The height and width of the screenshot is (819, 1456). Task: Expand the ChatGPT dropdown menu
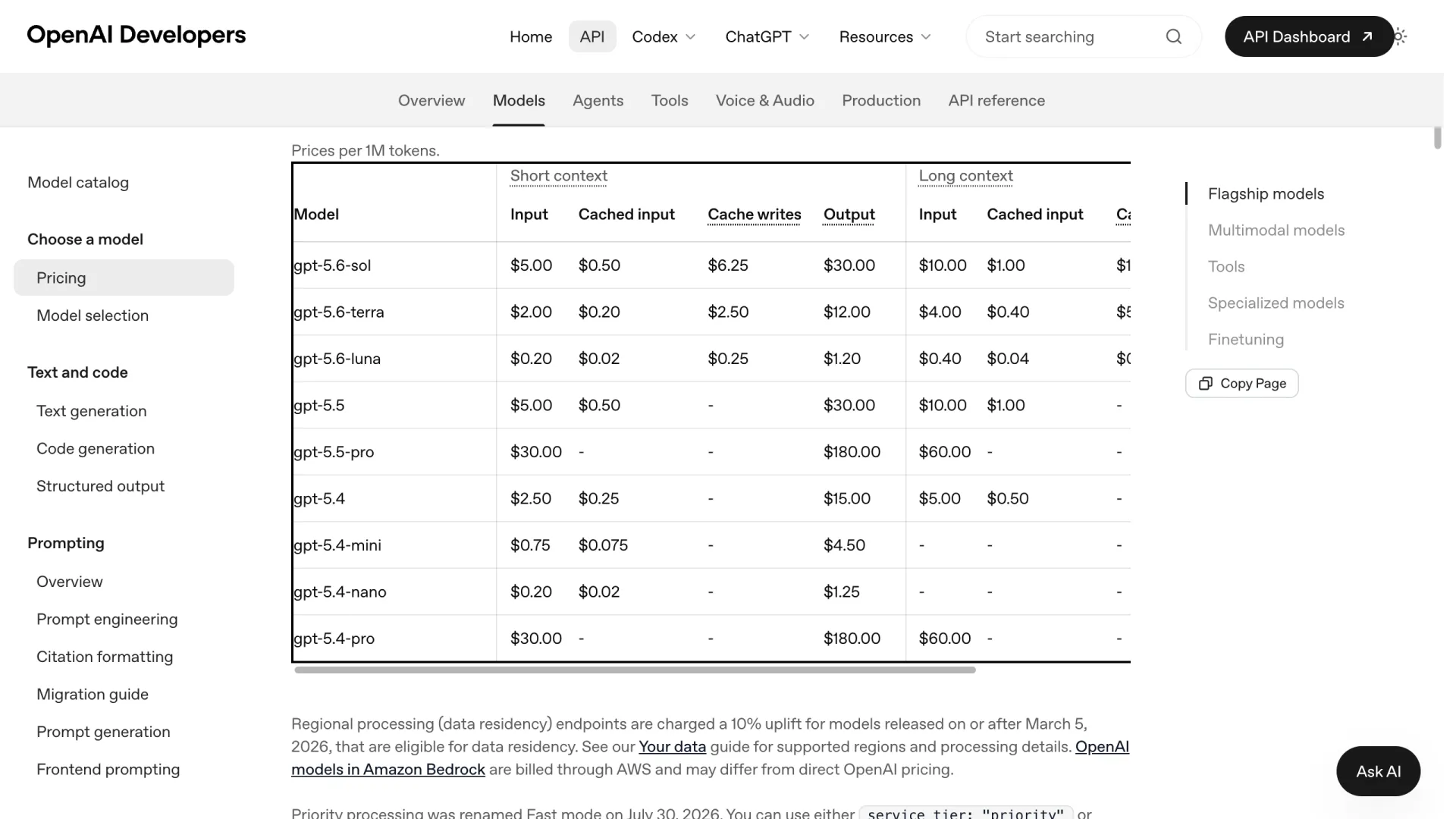767,36
